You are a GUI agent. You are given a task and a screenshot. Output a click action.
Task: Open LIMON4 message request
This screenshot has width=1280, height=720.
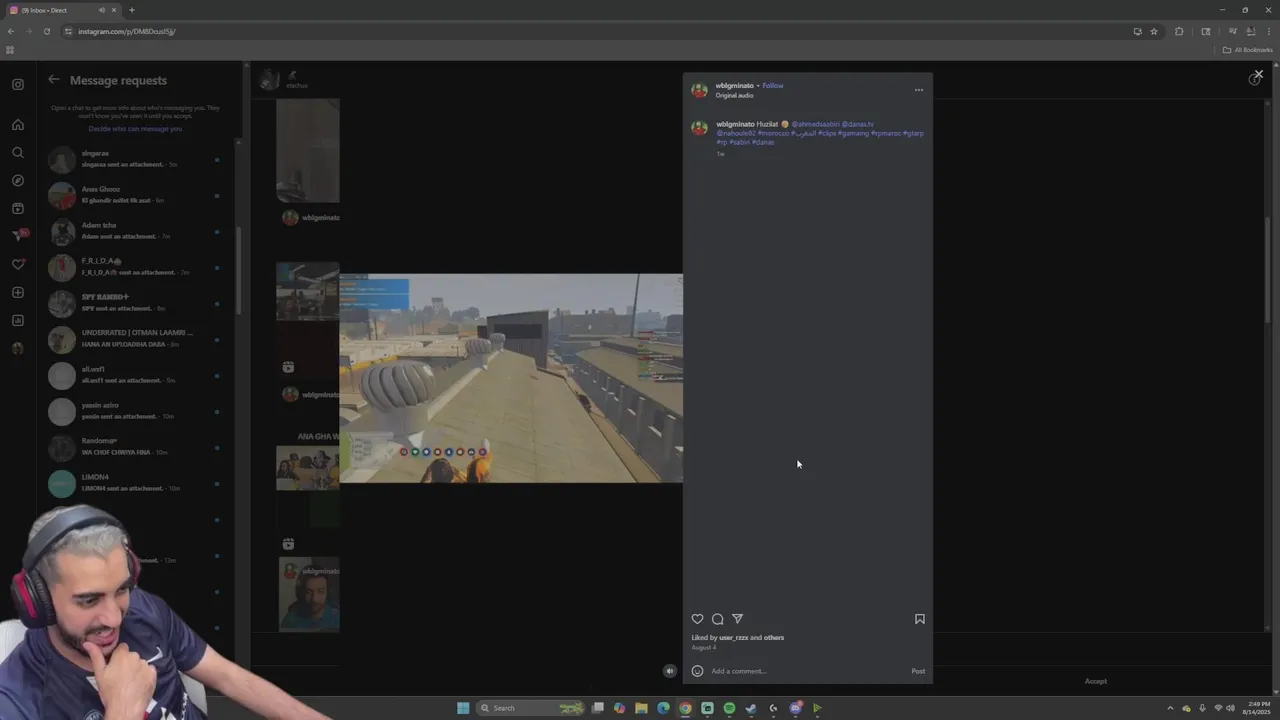click(x=135, y=483)
